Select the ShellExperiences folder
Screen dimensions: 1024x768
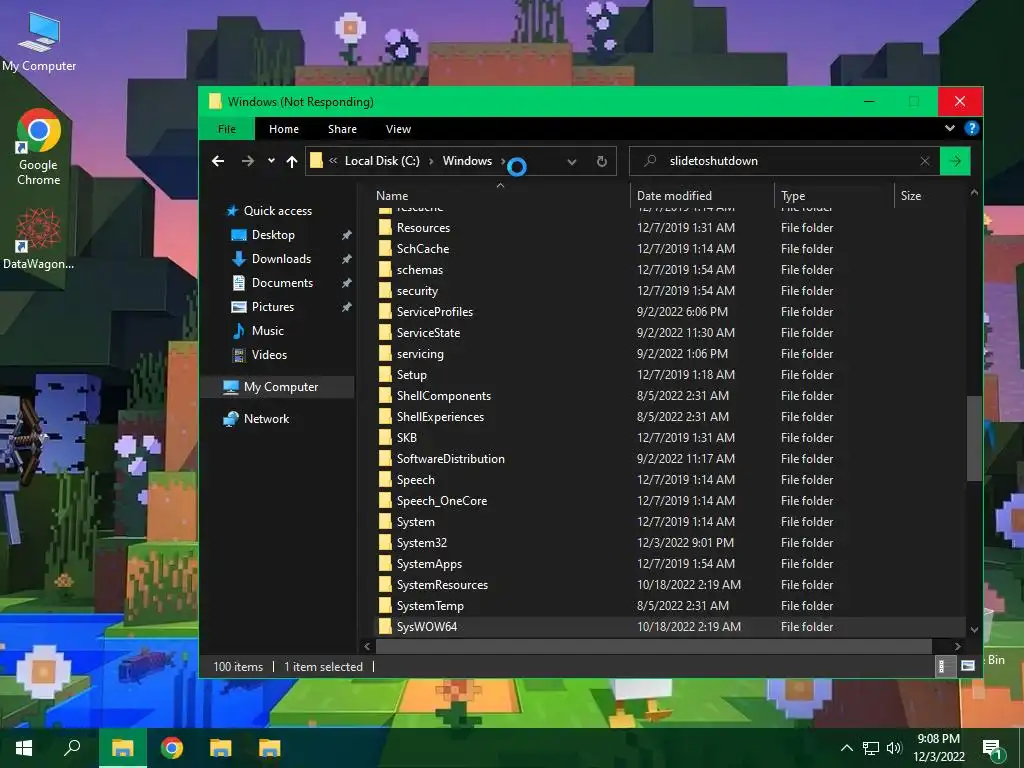point(440,417)
